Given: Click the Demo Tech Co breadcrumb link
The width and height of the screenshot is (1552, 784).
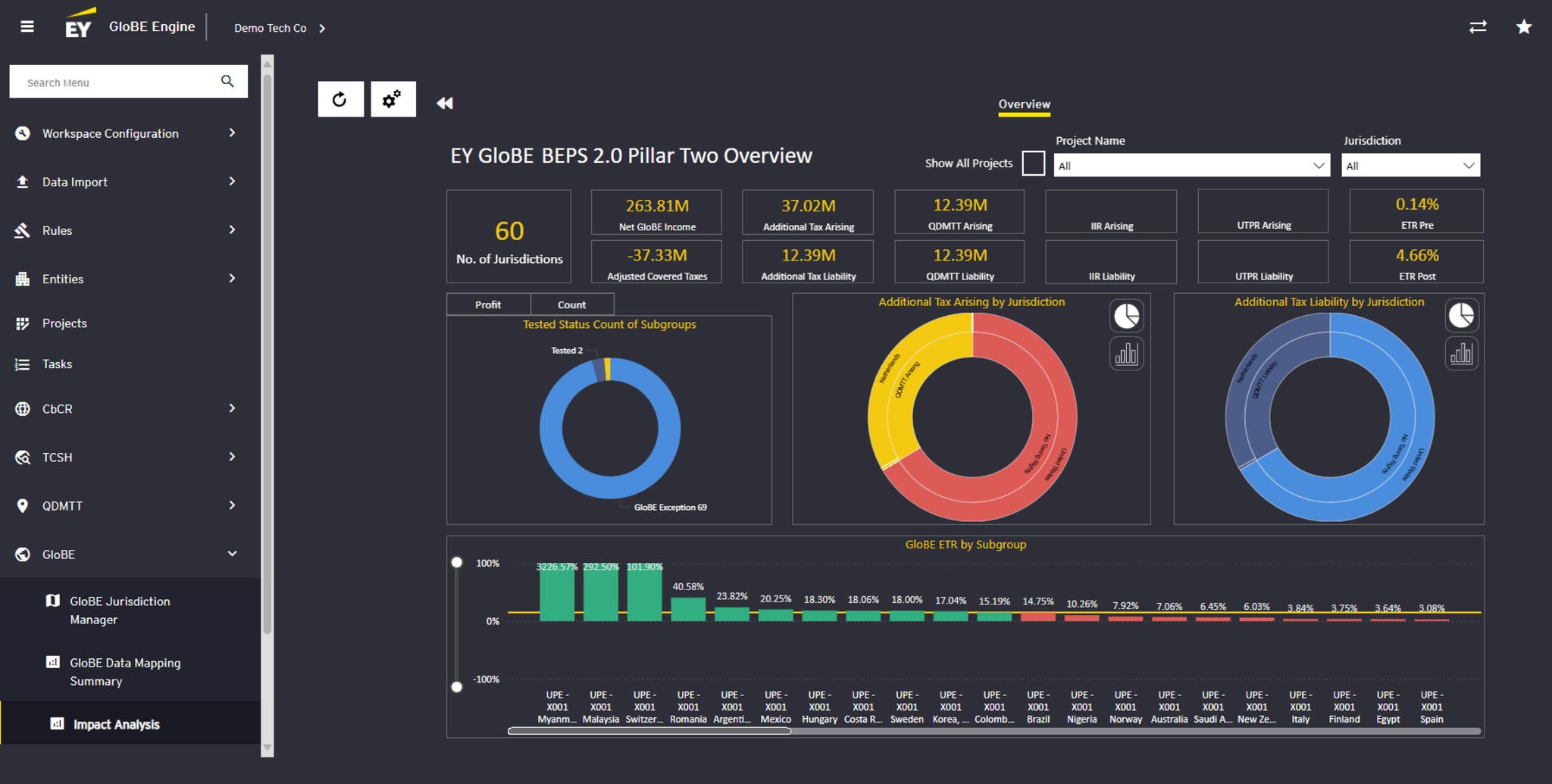Looking at the screenshot, I should pos(271,28).
